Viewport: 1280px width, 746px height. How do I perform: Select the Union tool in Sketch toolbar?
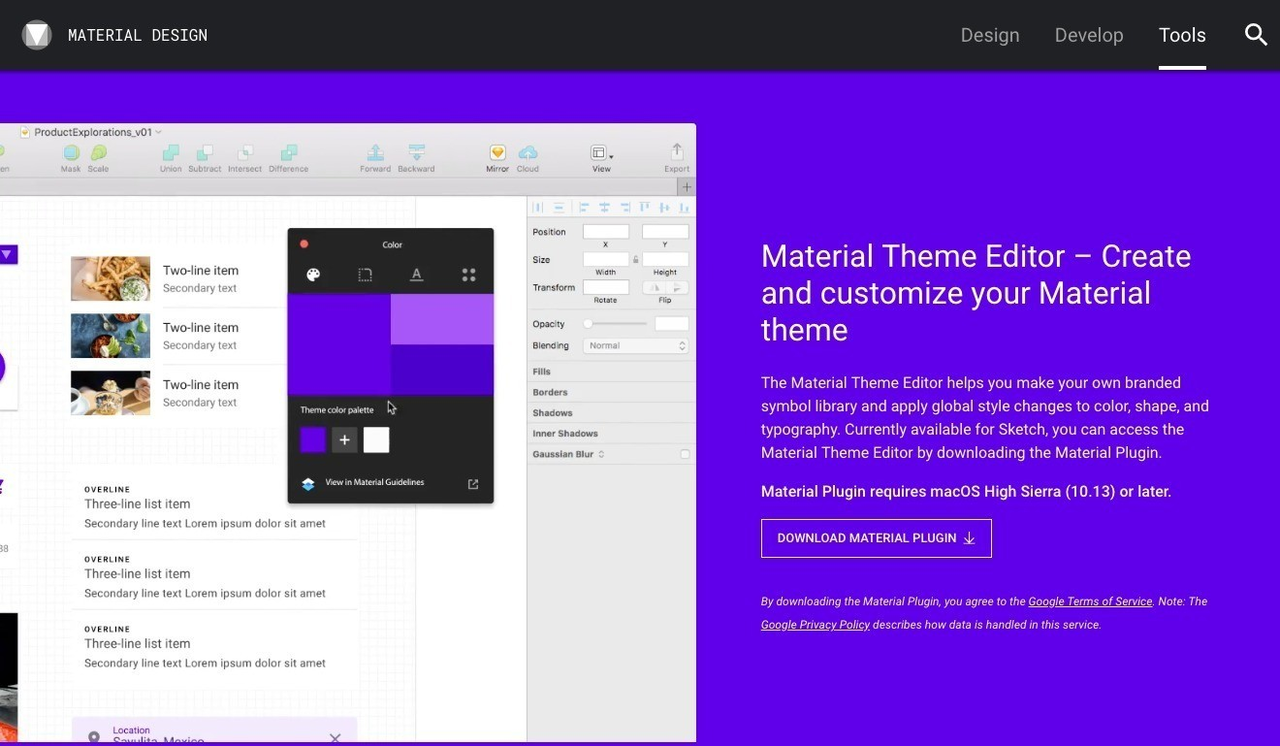171,154
